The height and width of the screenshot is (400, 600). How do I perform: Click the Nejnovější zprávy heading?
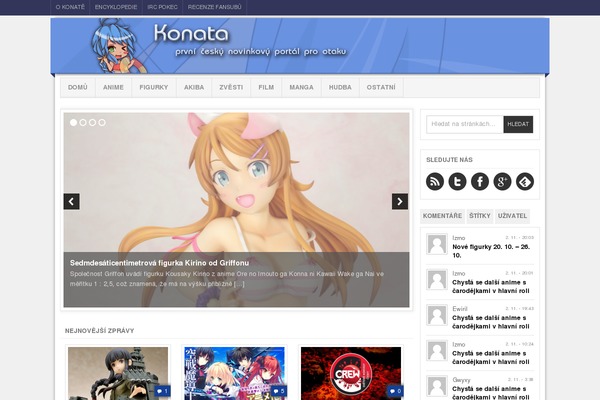coord(99,331)
